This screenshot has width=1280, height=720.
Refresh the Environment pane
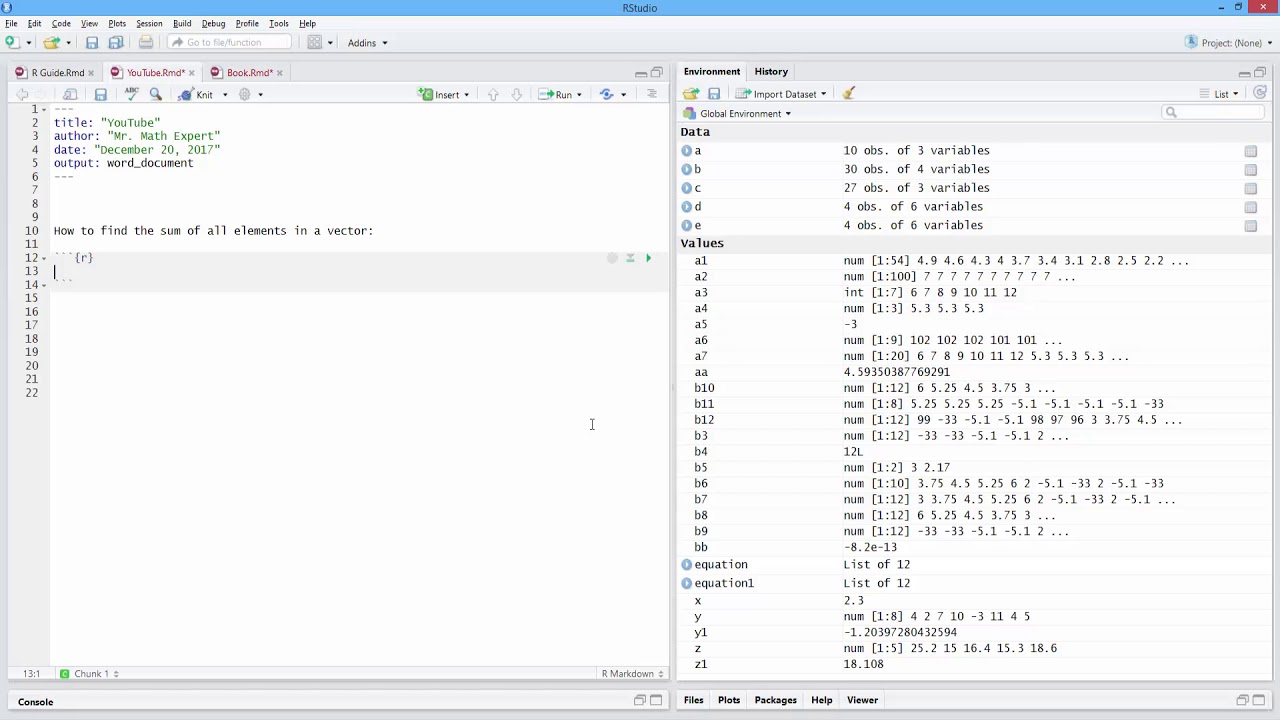tap(1260, 93)
